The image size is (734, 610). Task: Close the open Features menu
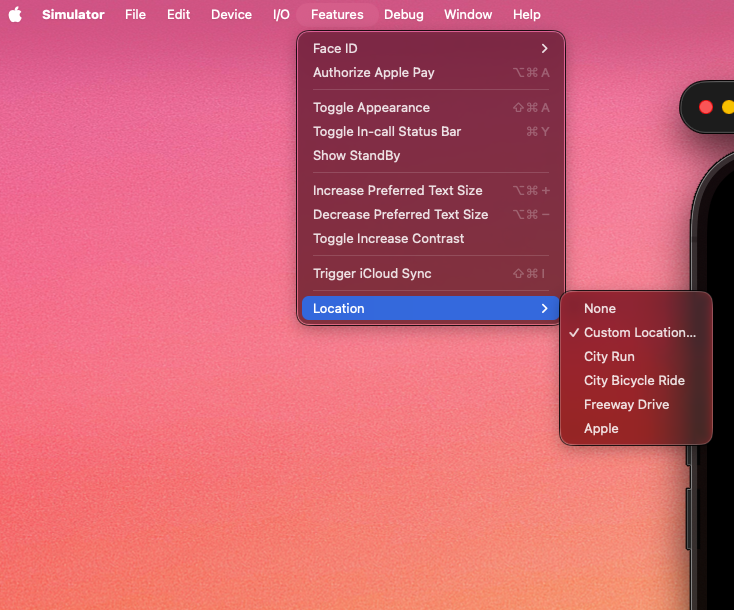point(337,15)
